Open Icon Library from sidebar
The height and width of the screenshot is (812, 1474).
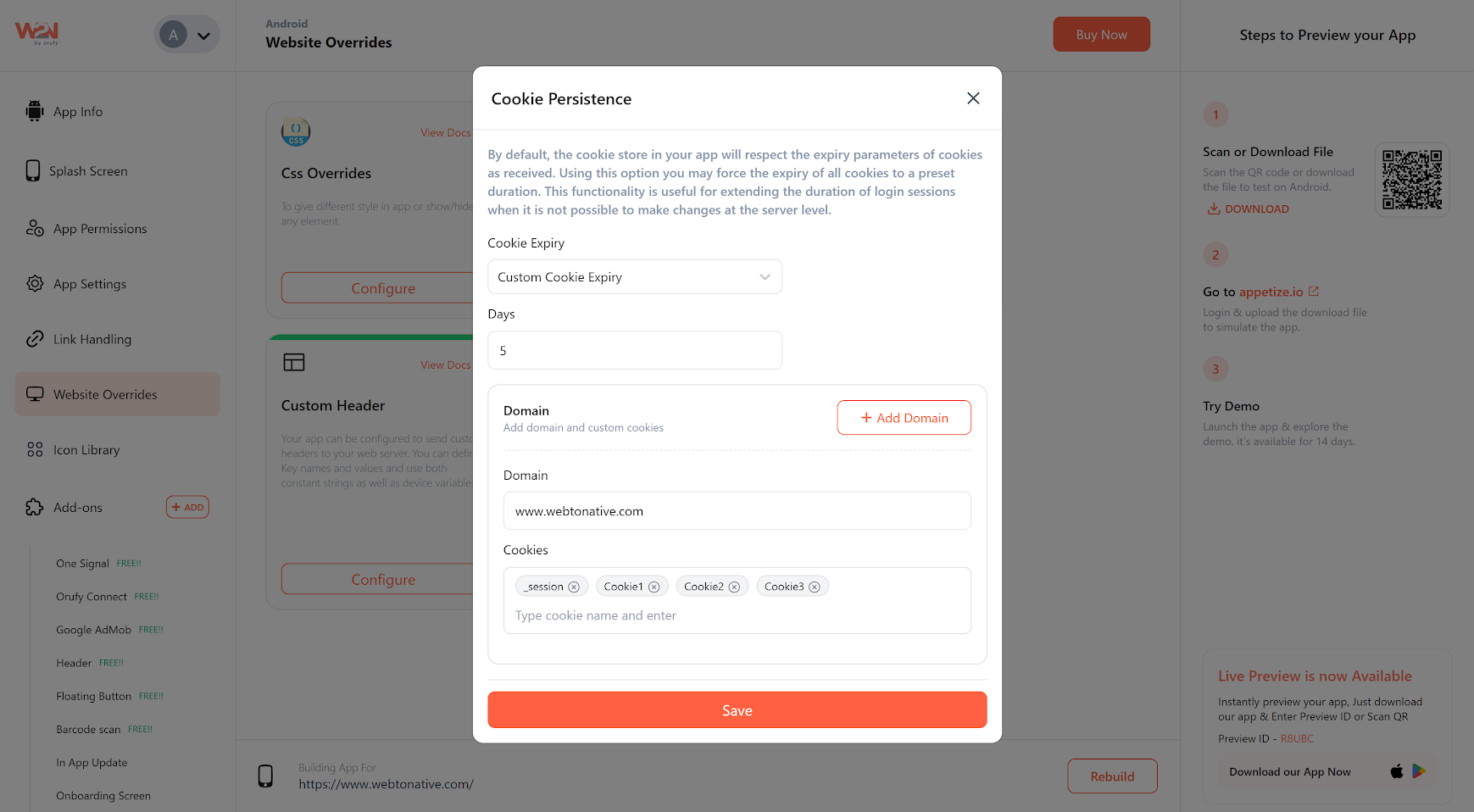coord(86,450)
